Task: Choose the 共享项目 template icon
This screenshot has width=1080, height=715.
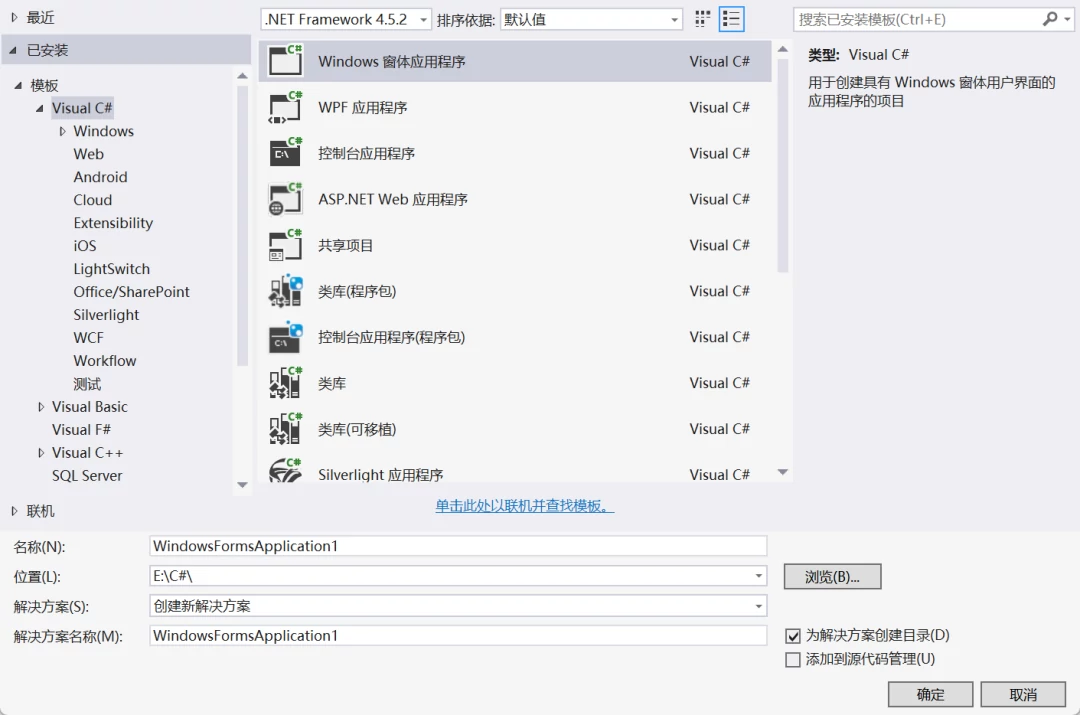Action: (x=285, y=245)
